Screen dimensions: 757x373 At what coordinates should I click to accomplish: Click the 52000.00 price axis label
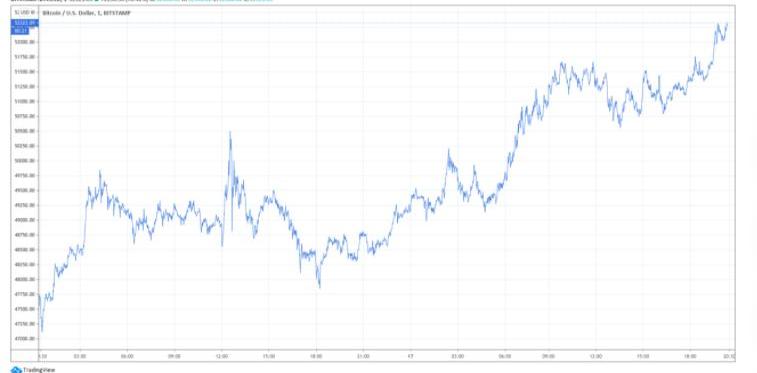(24, 42)
